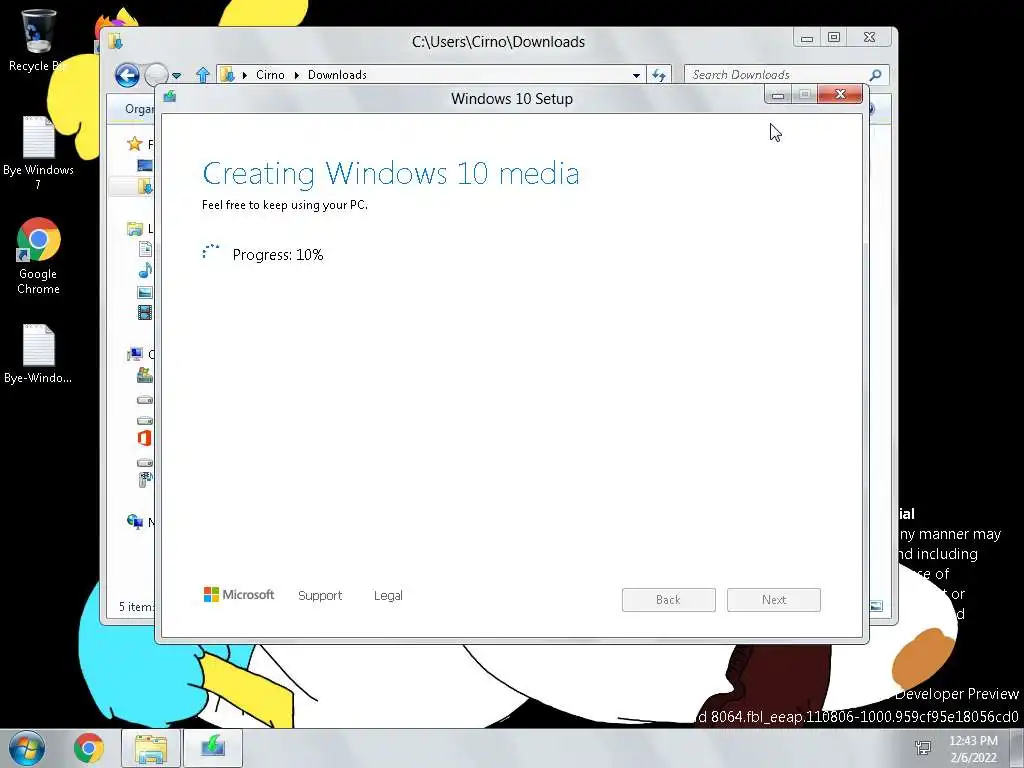Select Computer in the navigation pane
The width and height of the screenshot is (1024, 768).
(x=135, y=355)
